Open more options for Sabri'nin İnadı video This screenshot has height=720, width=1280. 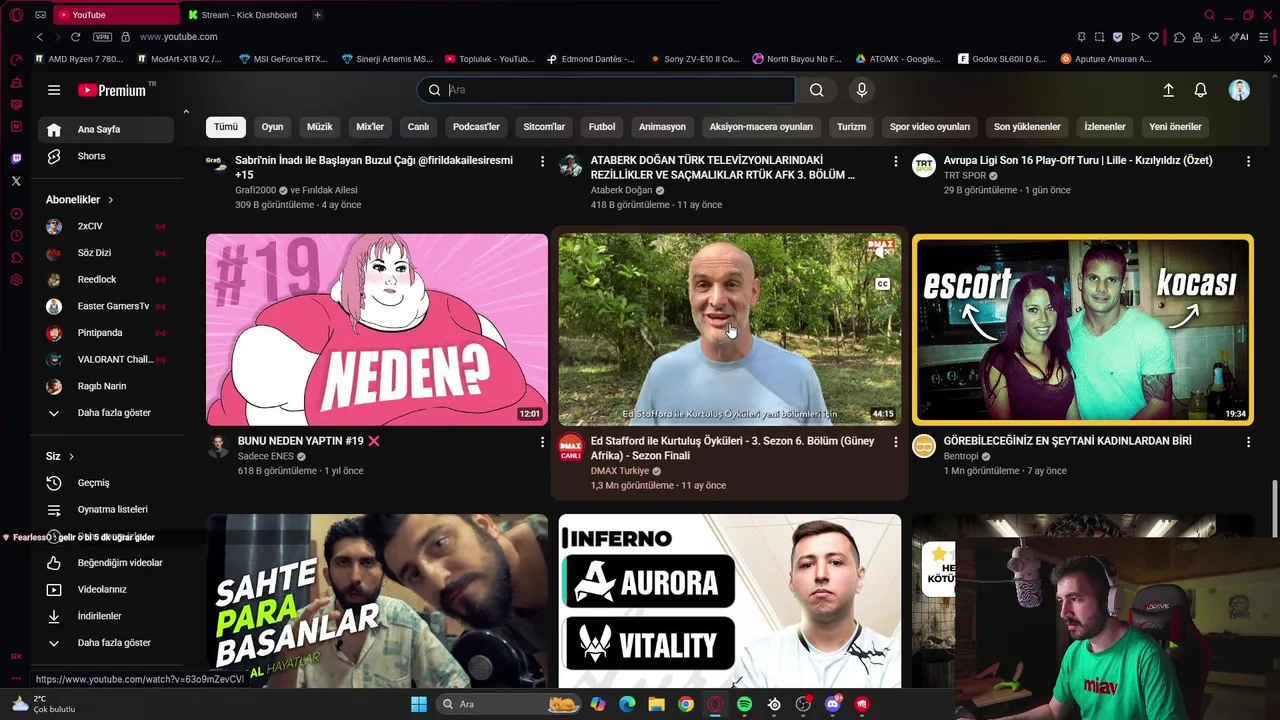tap(543, 161)
